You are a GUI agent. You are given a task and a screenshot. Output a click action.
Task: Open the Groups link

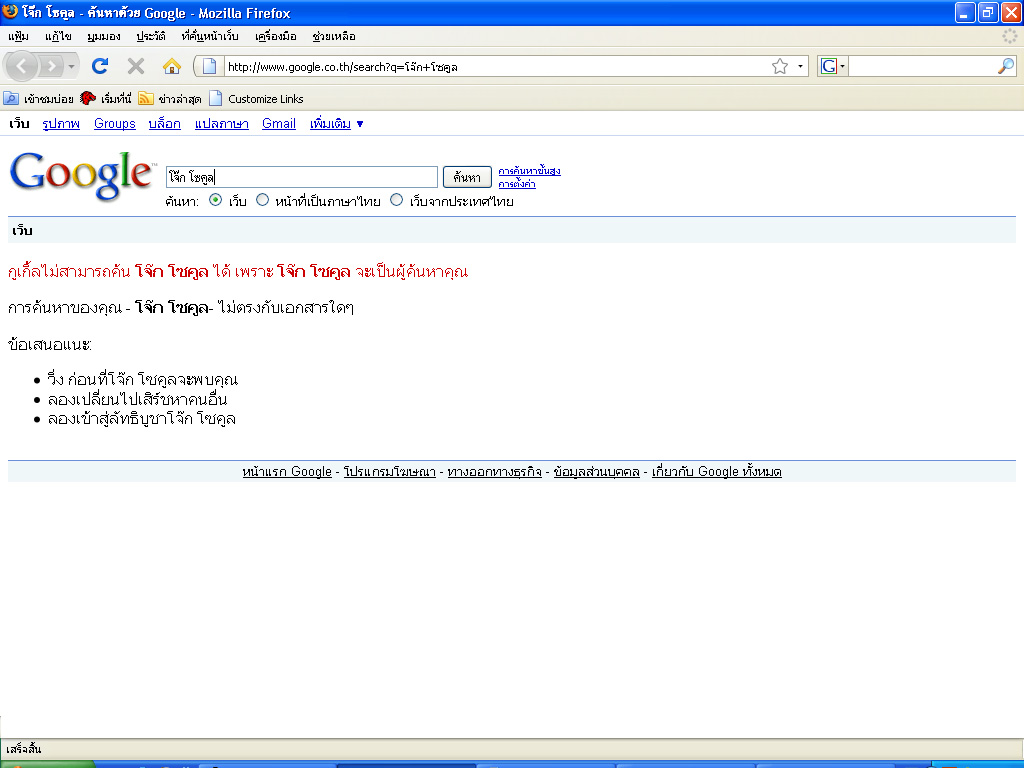point(115,123)
